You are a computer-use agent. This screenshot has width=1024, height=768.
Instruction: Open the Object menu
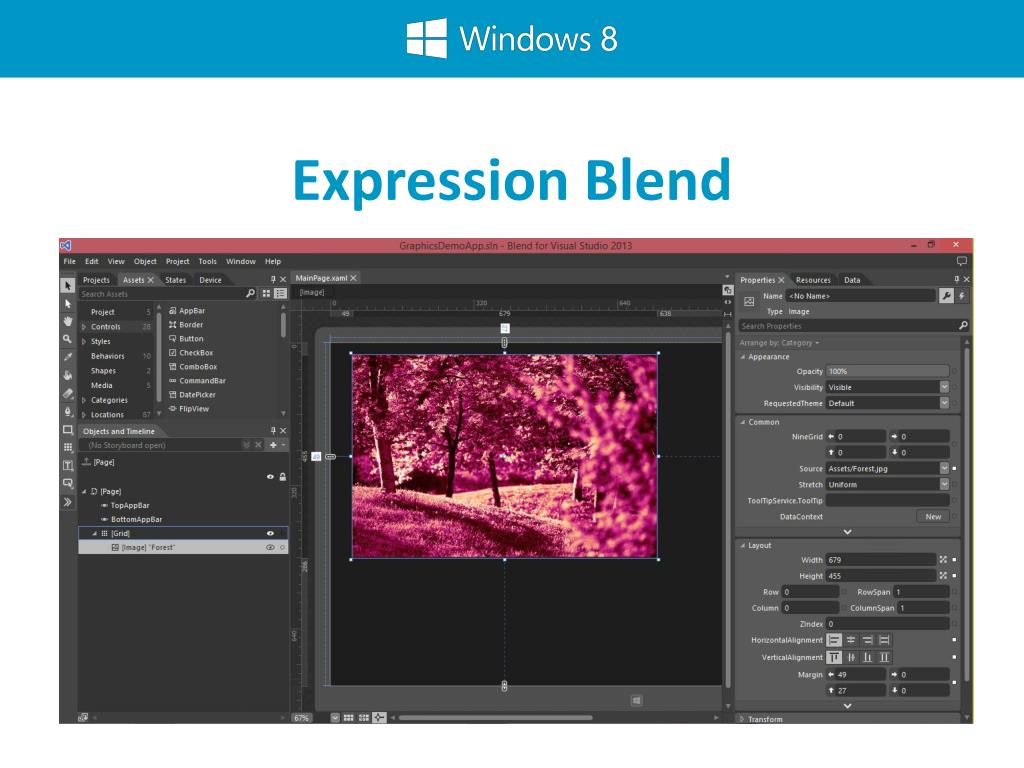pyautogui.click(x=145, y=261)
